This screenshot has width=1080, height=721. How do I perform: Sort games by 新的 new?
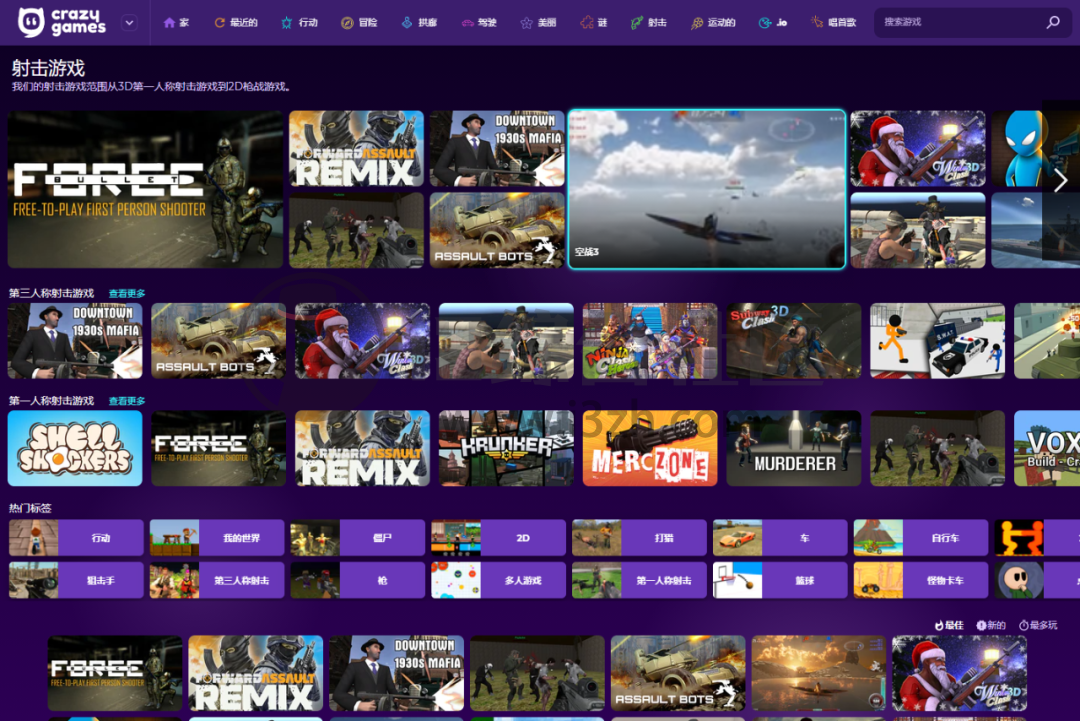point(991,625)
